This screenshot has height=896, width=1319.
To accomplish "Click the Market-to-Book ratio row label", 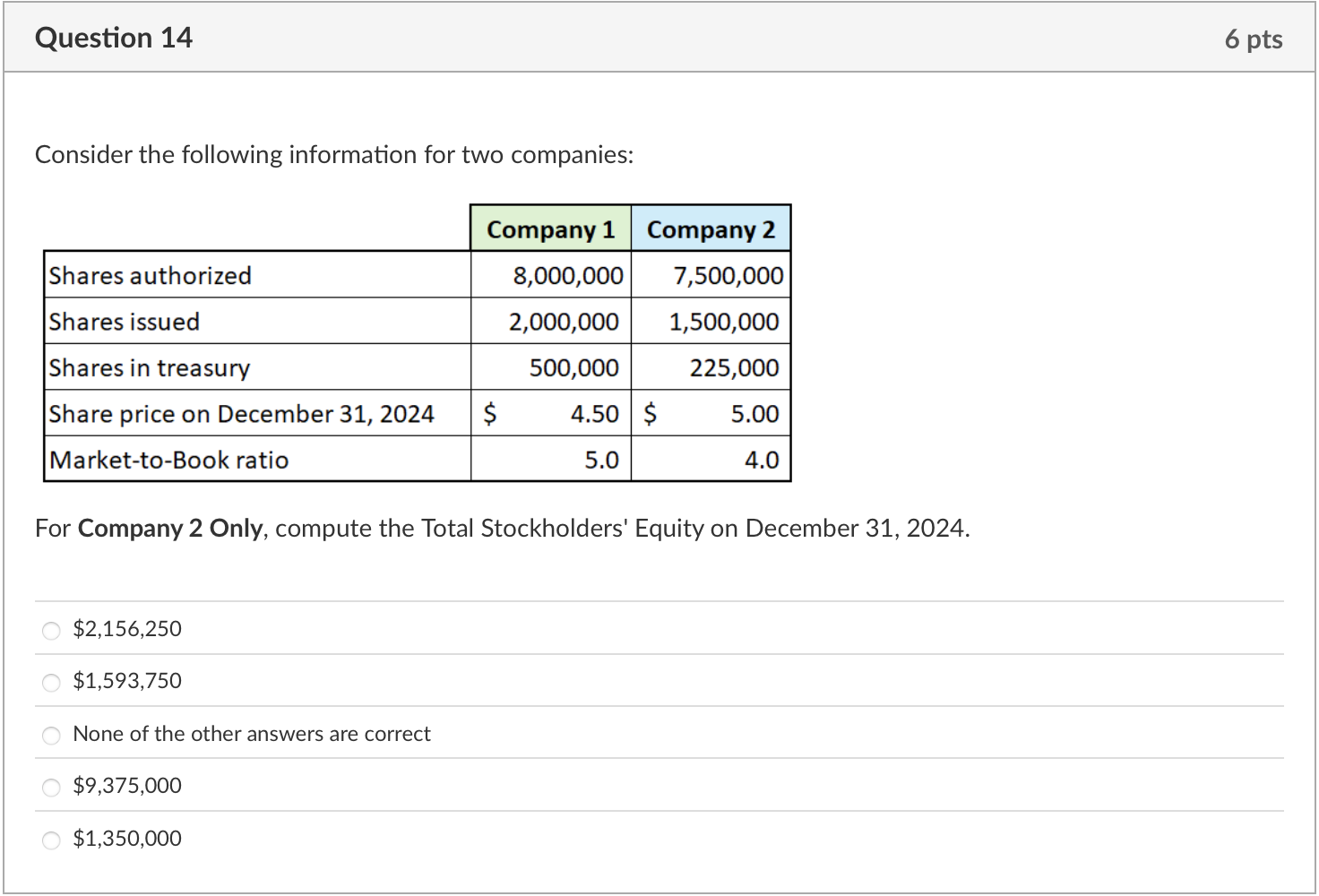I will click(168, 460).
